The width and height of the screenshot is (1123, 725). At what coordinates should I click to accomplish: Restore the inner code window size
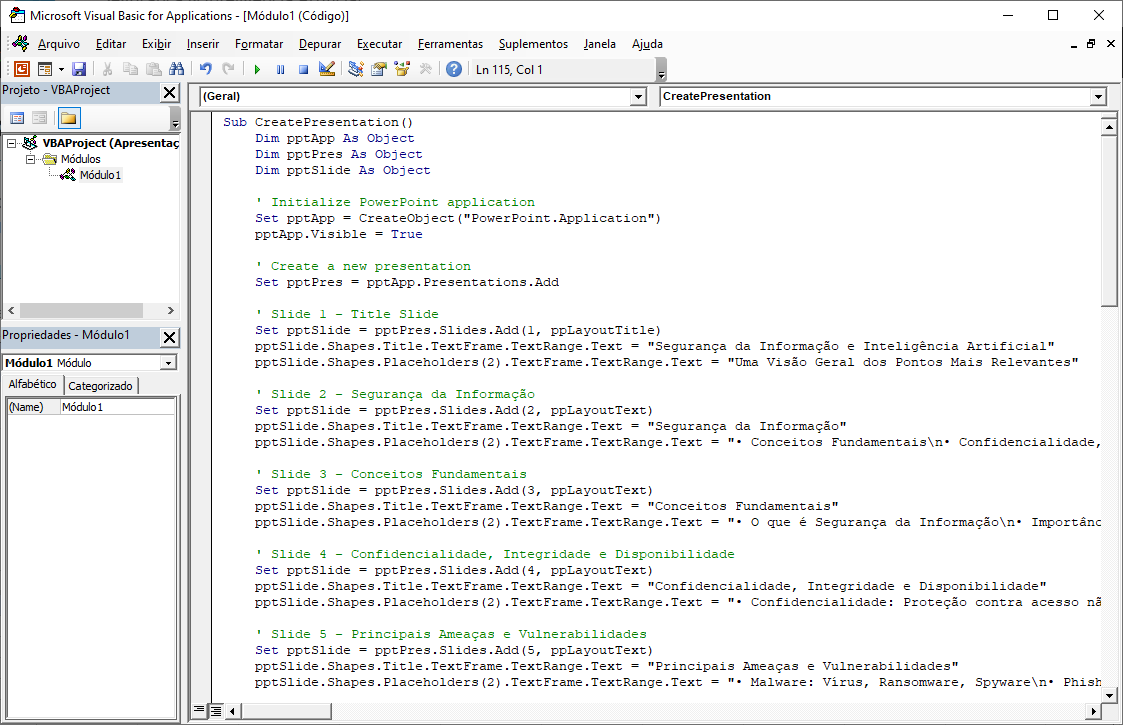(1091, 44)
